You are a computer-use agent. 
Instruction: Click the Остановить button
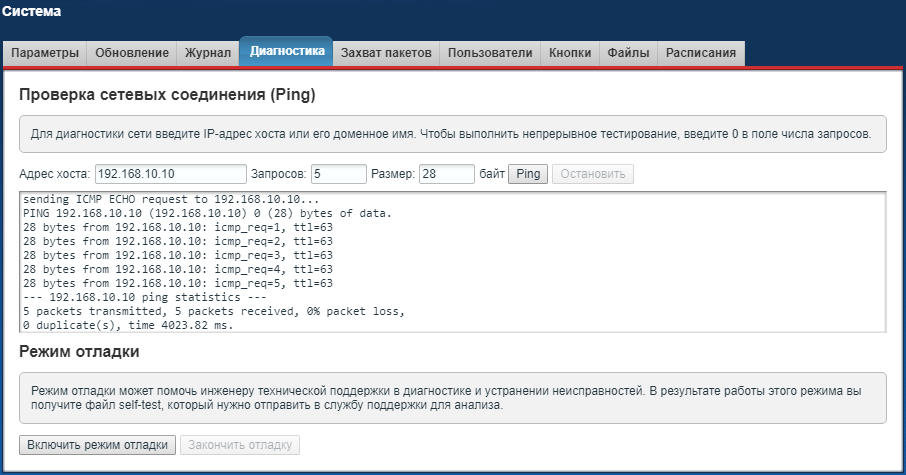pos(592,174)
